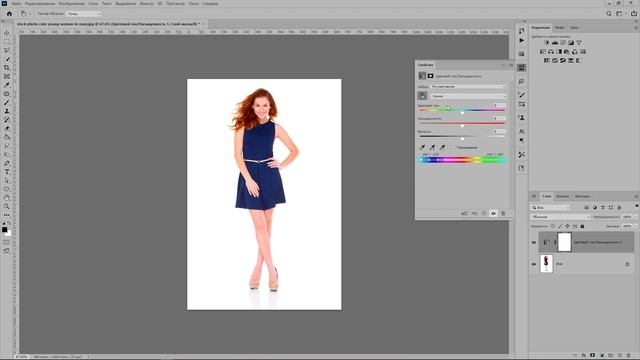This screenshot has width=640, height=360.
Task: Click the reset adjustment icon in Properties footer
Action: coord(484,213)
